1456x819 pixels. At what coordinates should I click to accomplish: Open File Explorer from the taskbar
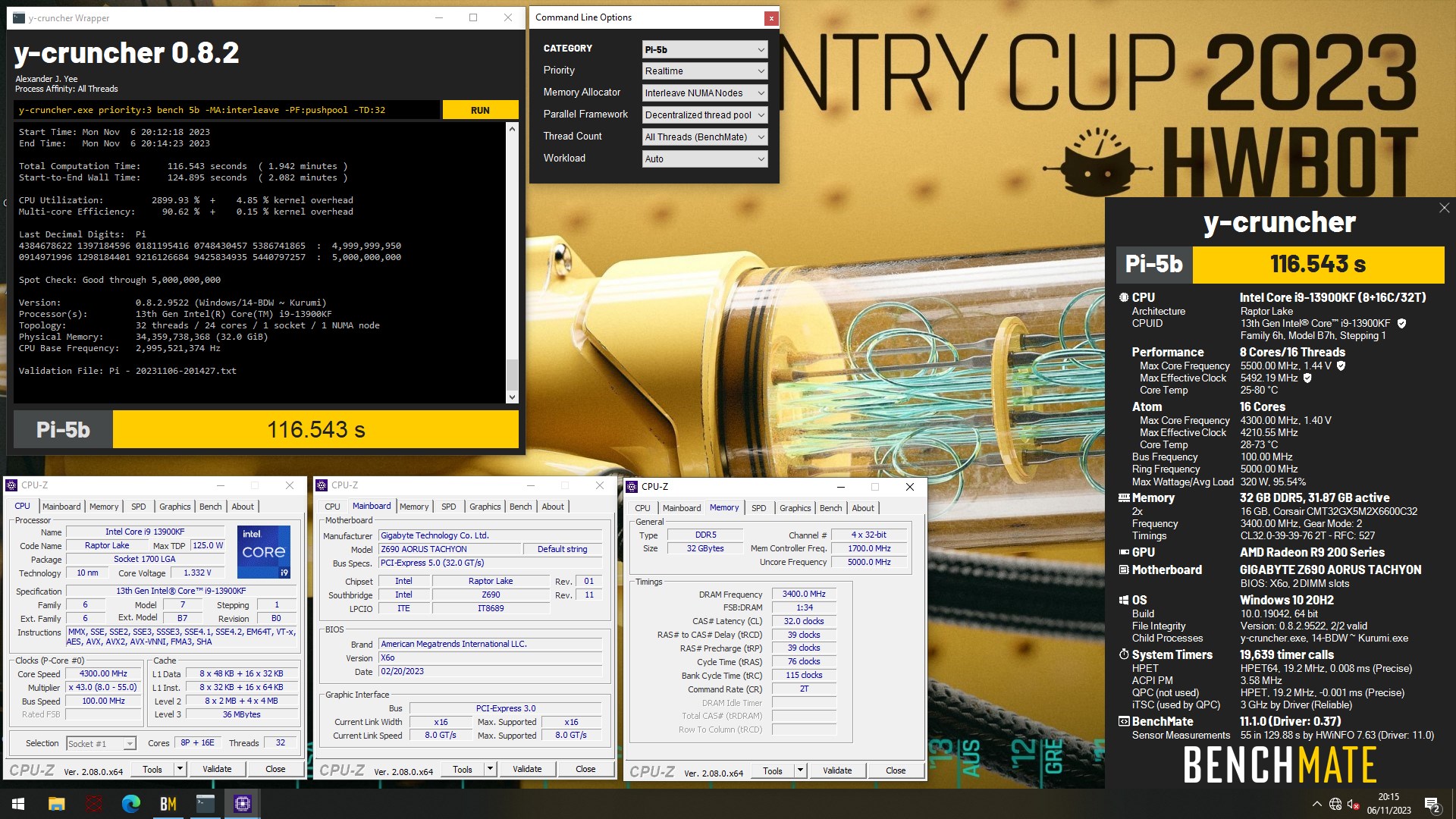click(56, 804)
